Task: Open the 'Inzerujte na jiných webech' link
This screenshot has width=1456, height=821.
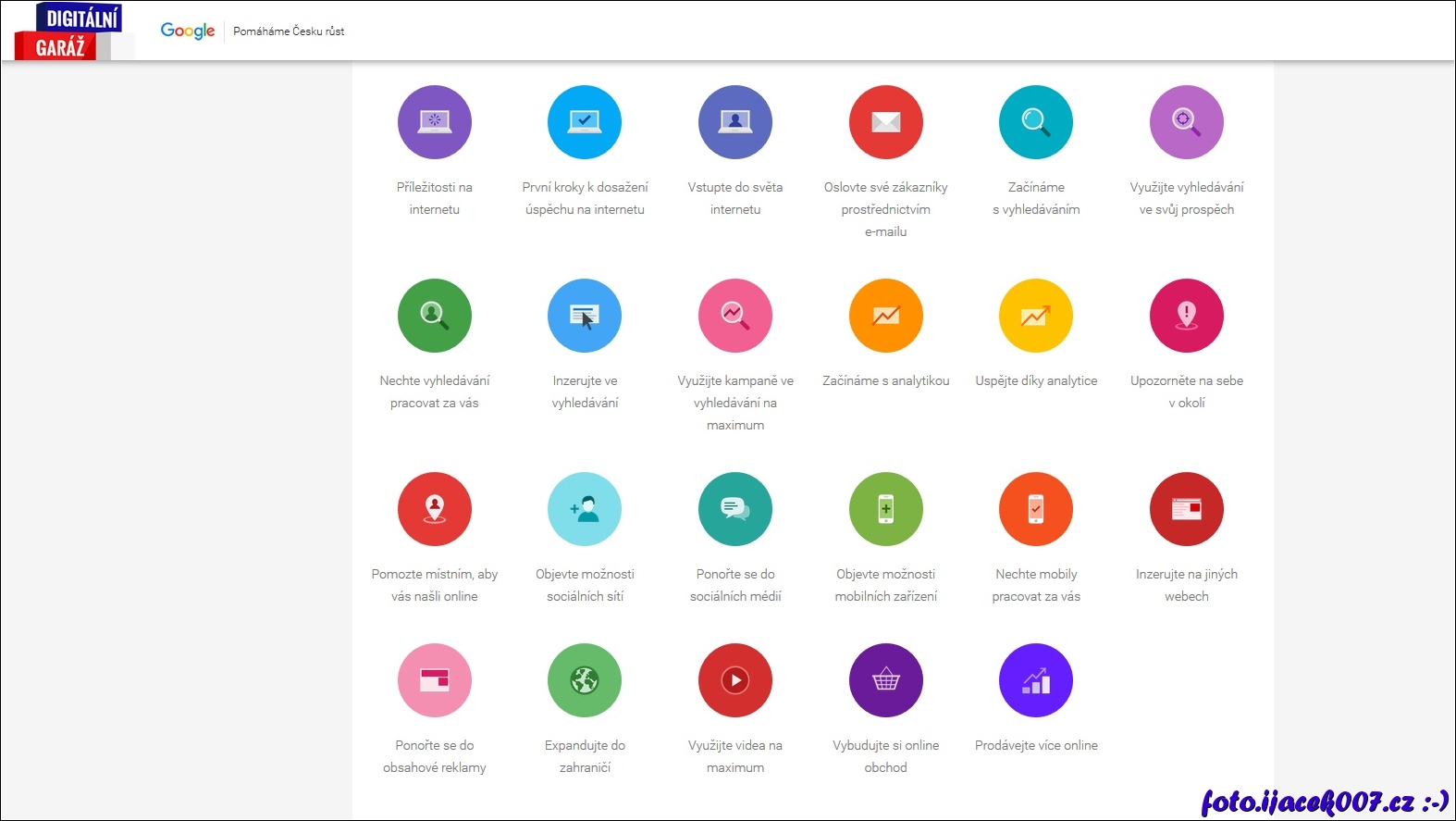Action: click(1186, 585)
